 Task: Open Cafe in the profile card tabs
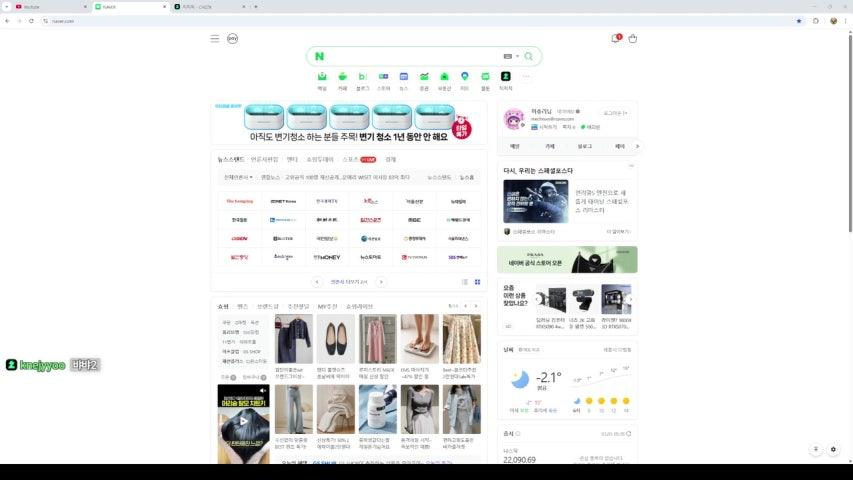coord(550,146)
